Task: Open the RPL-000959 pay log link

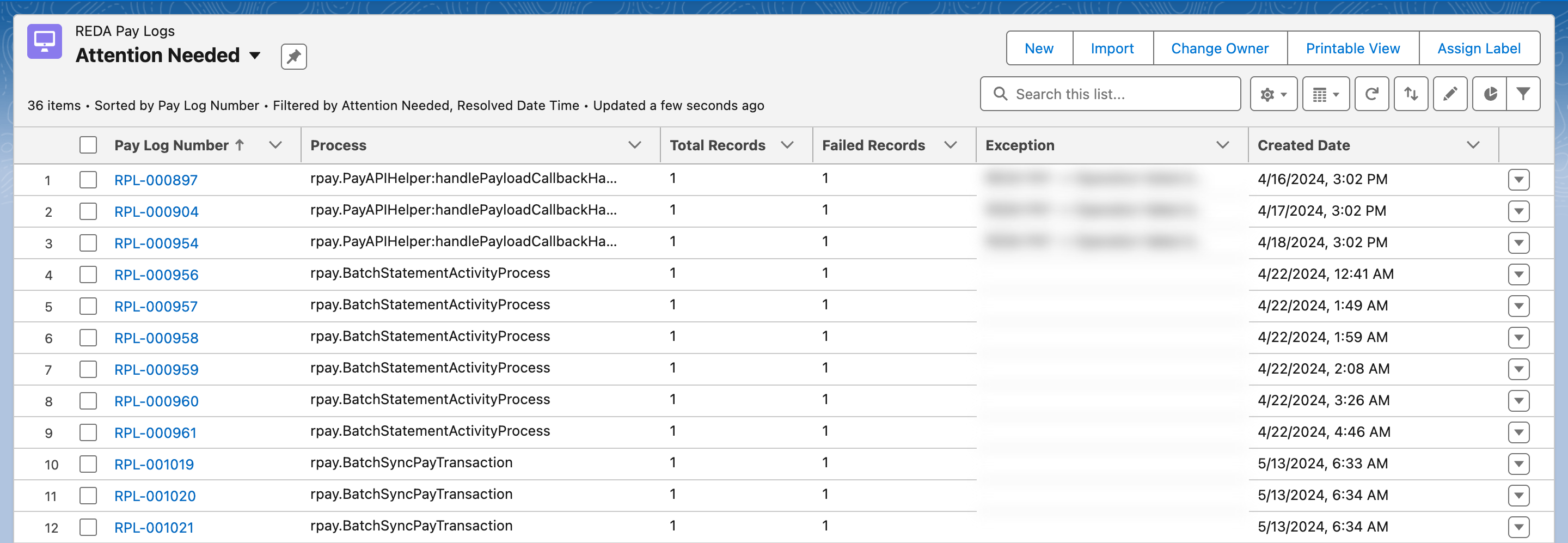Action: point(156,369)
